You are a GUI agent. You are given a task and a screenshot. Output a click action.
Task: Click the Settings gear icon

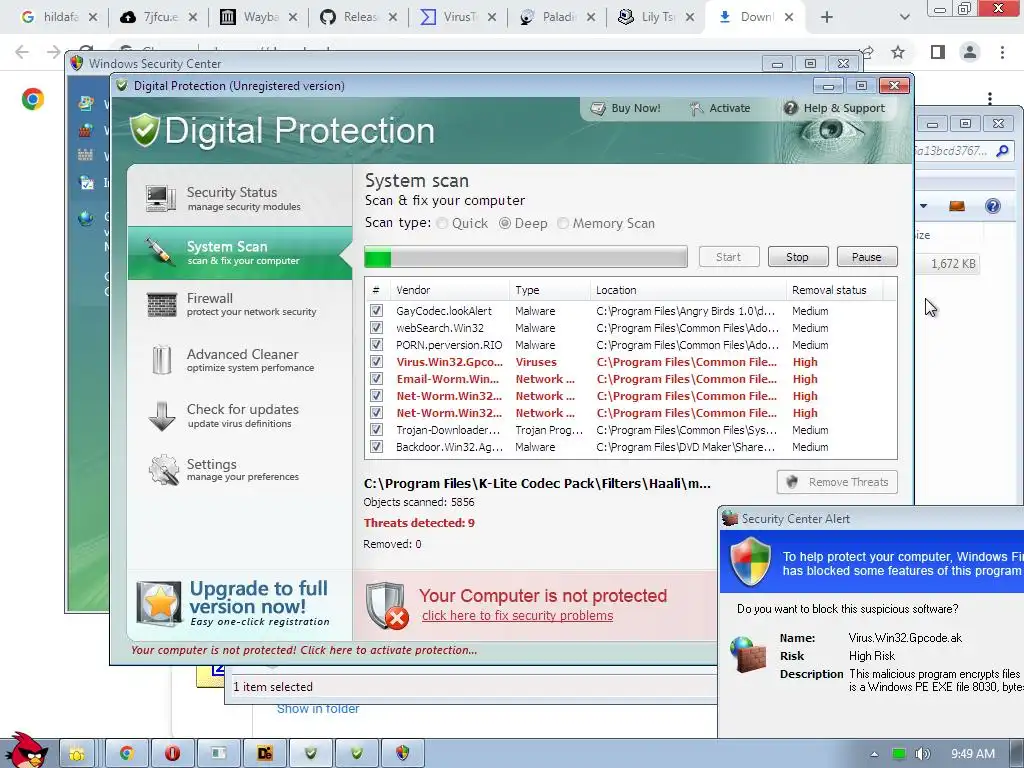pos(163,470)
